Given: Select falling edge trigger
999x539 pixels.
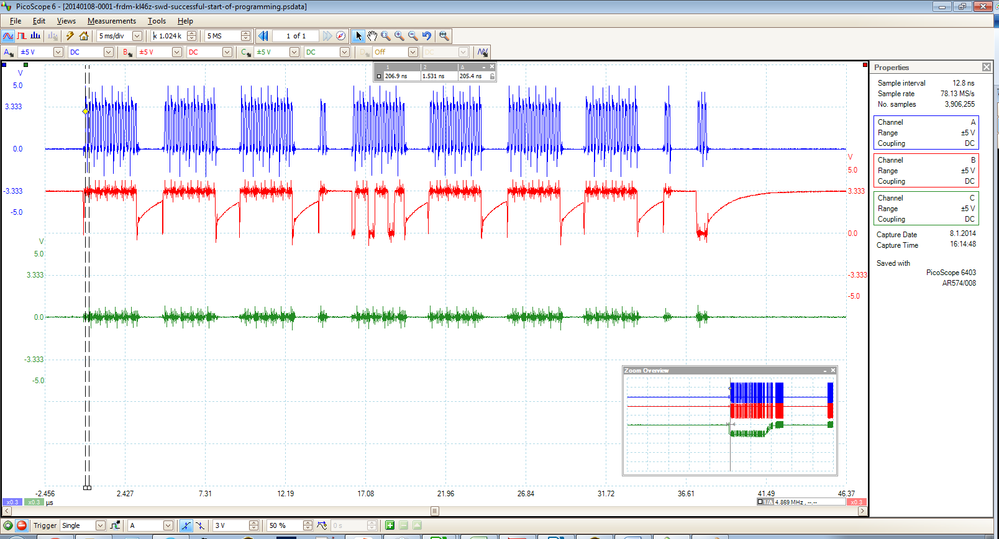Looking at the screenshot, I should (200, 526).
